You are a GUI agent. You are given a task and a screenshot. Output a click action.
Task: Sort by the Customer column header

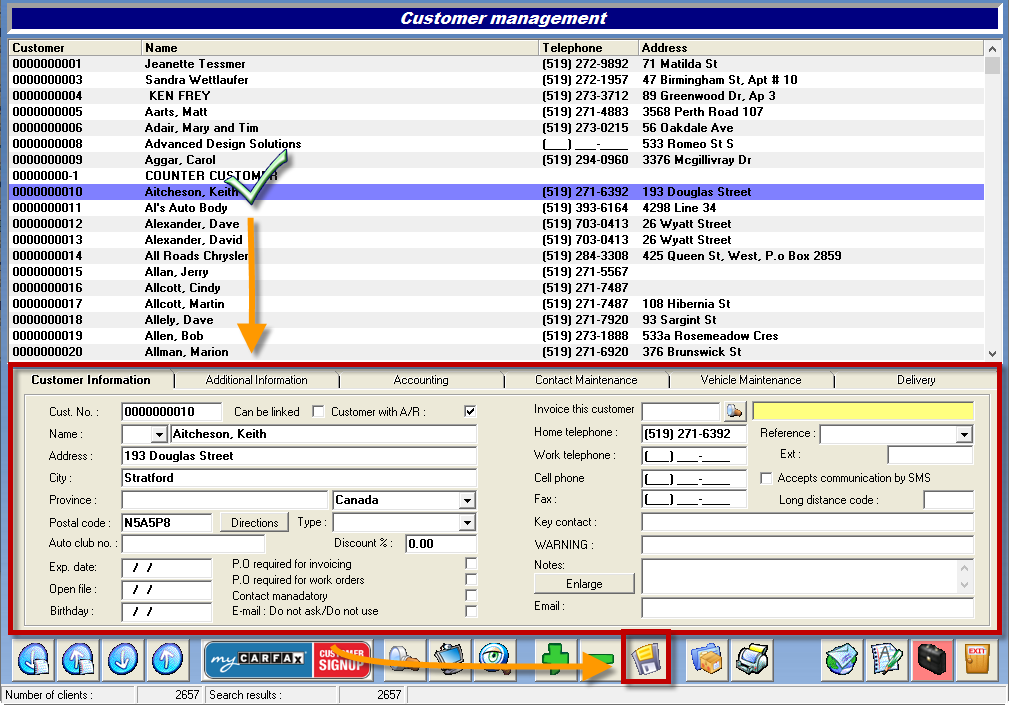[75, 48]
